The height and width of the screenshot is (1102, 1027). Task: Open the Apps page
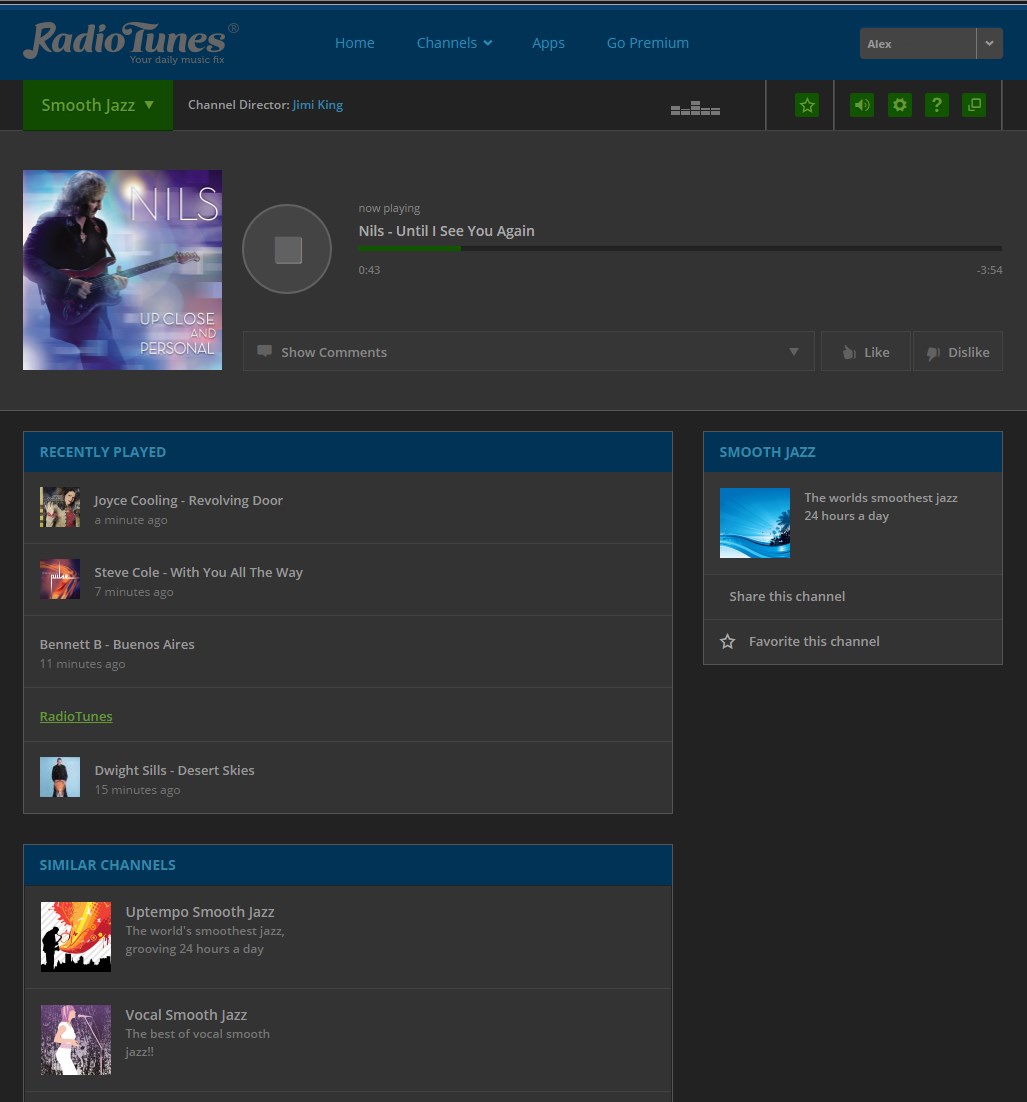click(548, 43)
